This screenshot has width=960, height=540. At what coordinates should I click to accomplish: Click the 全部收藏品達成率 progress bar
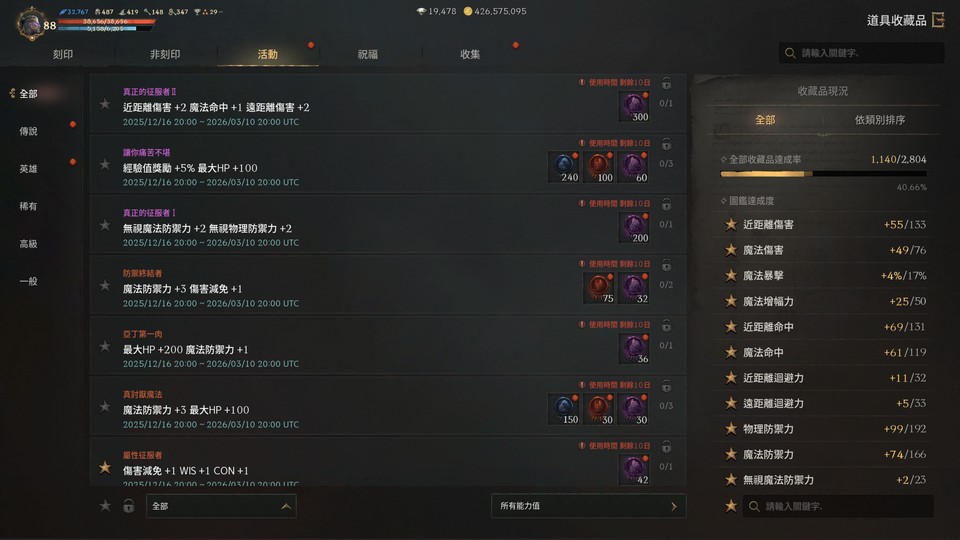point(823,174)
